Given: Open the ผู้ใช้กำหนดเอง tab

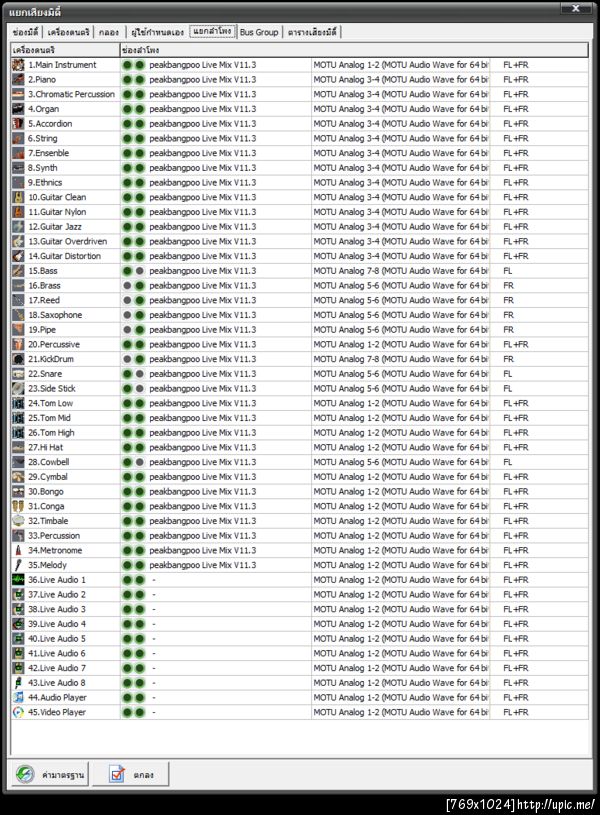Looking at the screenshot, I should coord(157,32).
